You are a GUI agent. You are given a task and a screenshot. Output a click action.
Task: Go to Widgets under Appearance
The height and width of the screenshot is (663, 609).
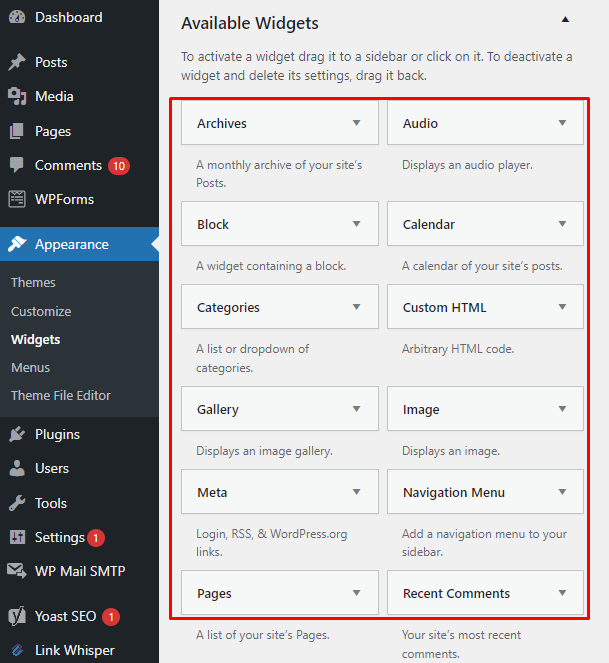pos(36,340)
